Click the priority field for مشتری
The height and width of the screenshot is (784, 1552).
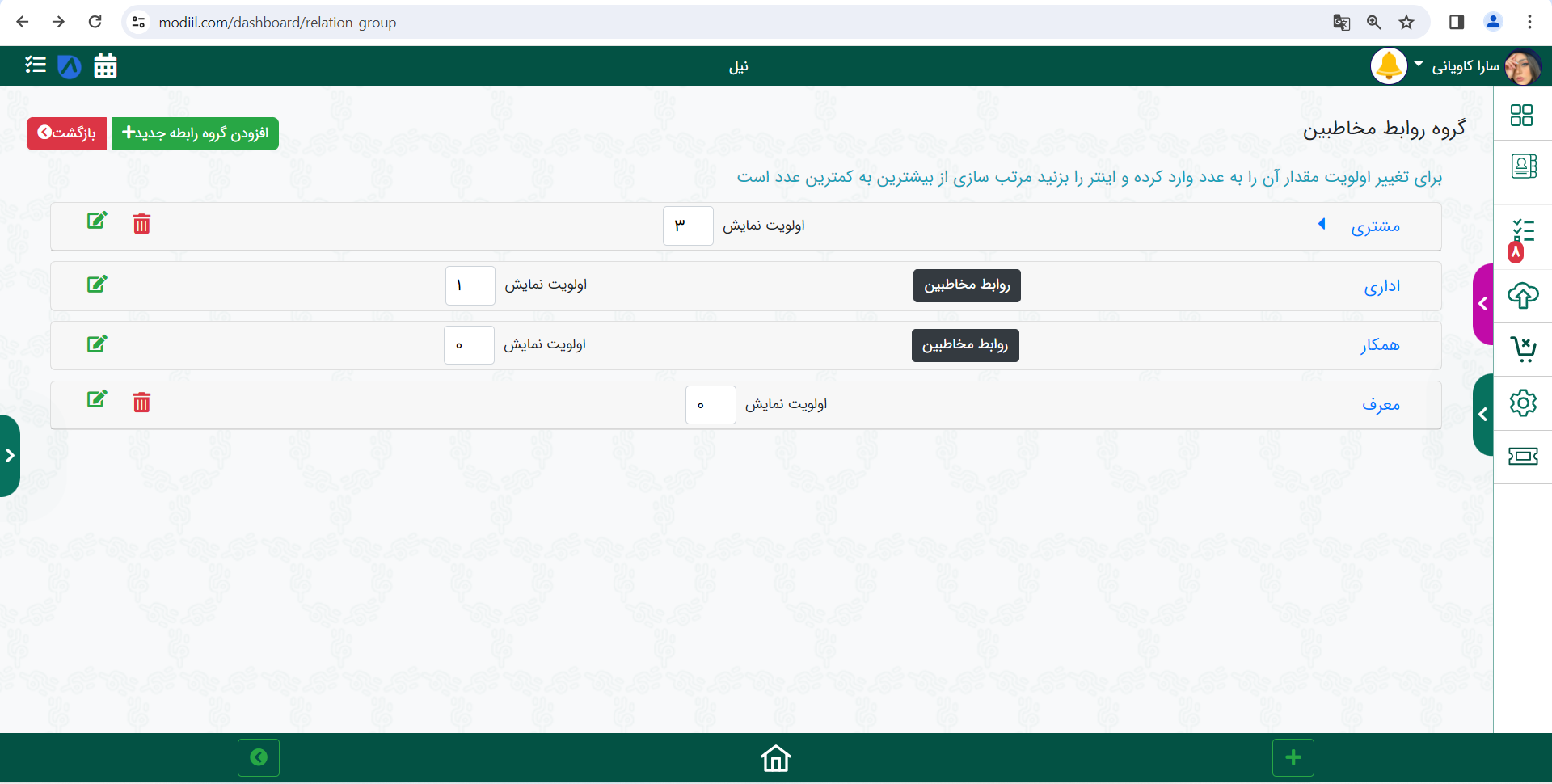(688, 226)
